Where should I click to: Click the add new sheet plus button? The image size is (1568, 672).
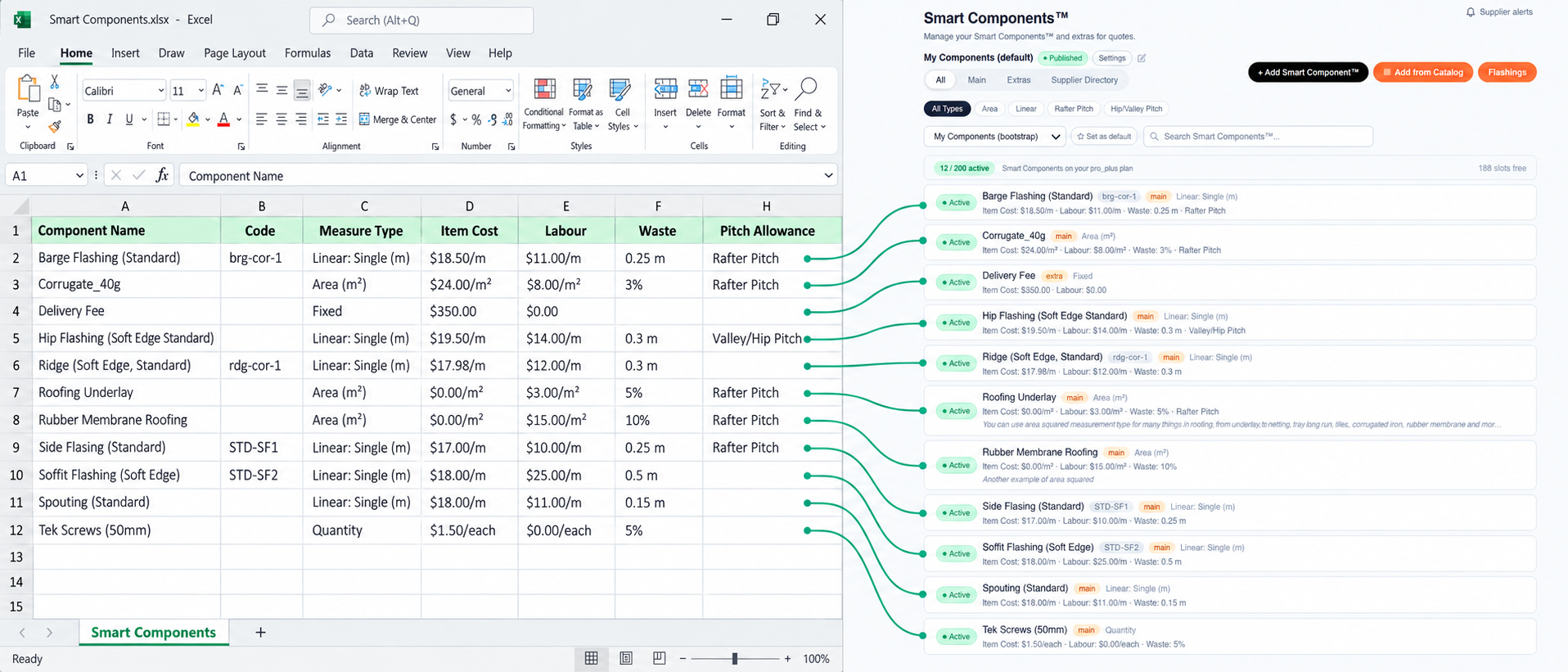(x=260, y=632)
